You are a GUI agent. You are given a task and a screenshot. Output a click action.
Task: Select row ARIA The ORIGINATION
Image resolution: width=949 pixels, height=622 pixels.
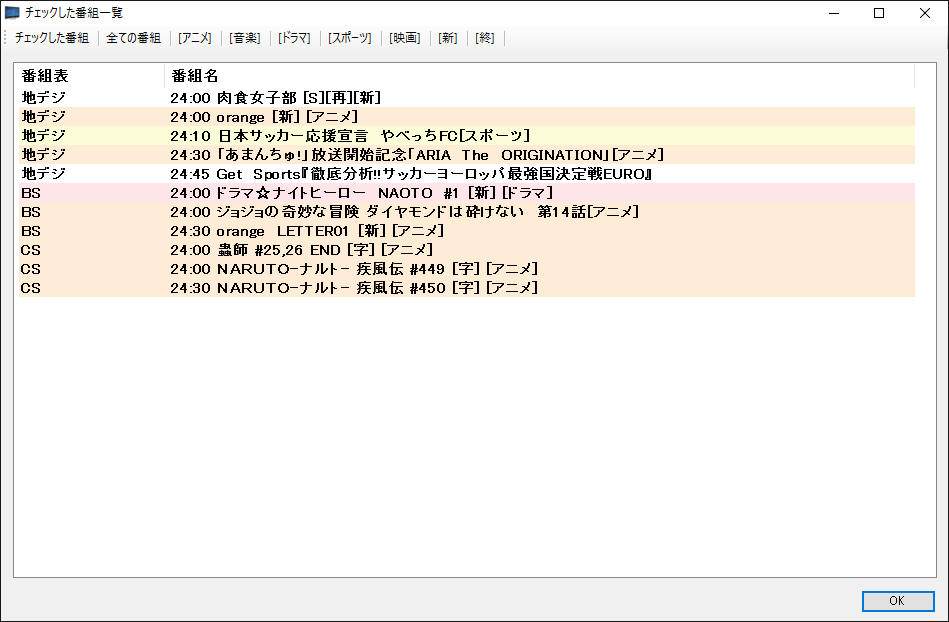467,155
